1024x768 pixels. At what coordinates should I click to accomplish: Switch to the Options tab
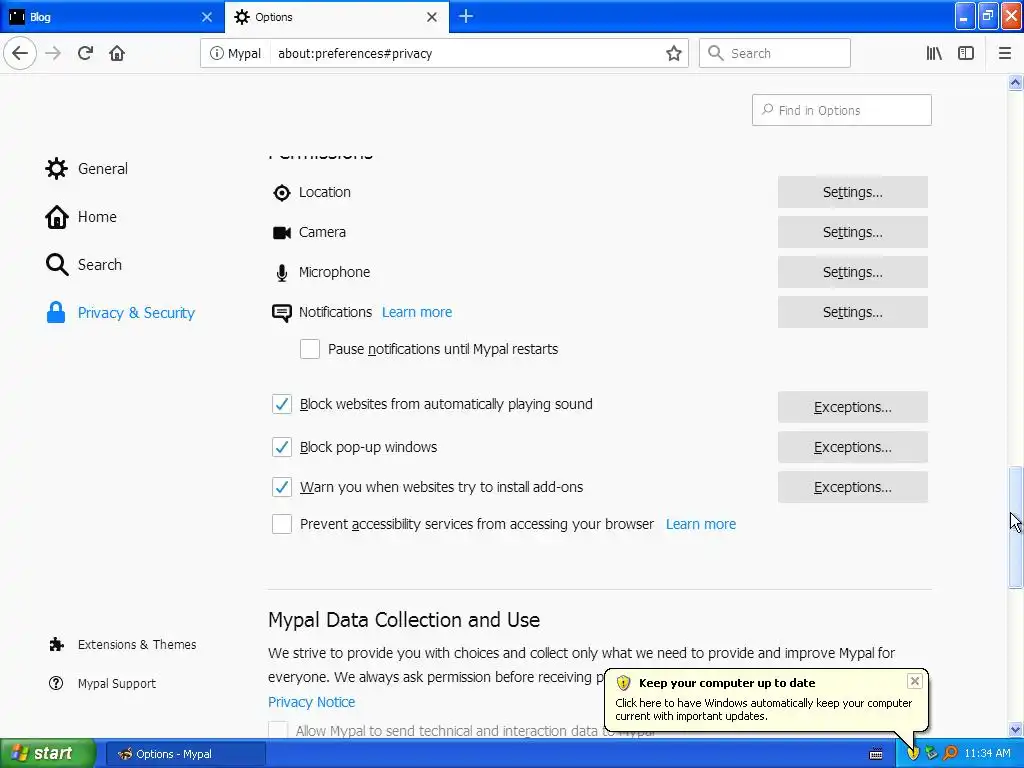(x=336, y=17)
